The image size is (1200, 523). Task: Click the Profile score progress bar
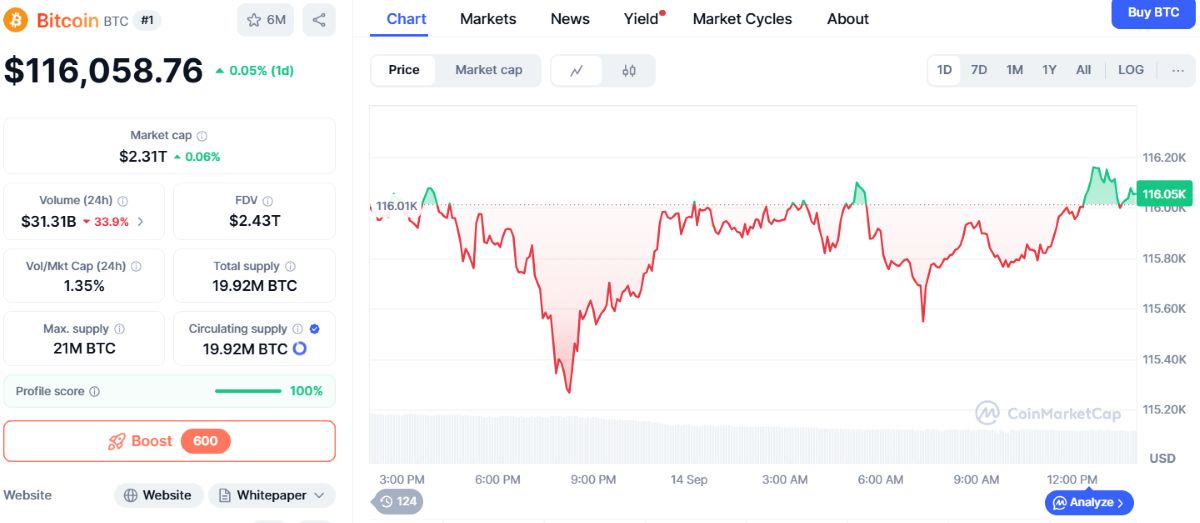[x=248, y=391]
